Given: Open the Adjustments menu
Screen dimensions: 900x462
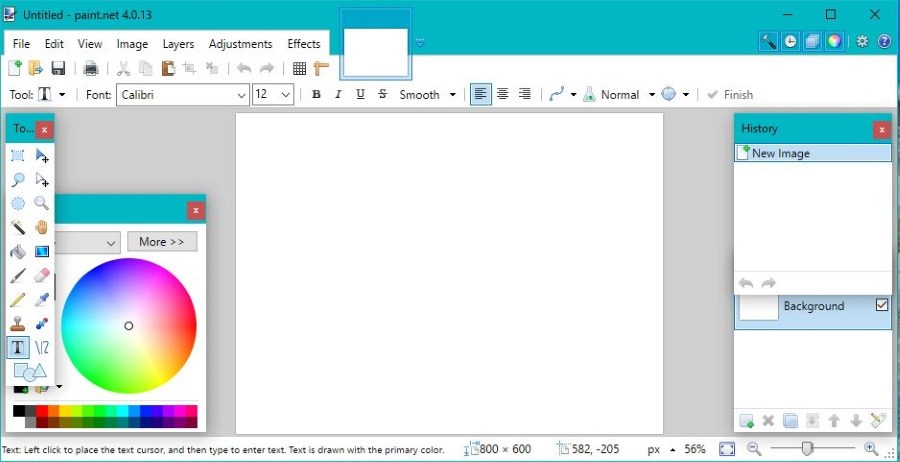Looking at the screenshot, I should [x=240, y=44].
